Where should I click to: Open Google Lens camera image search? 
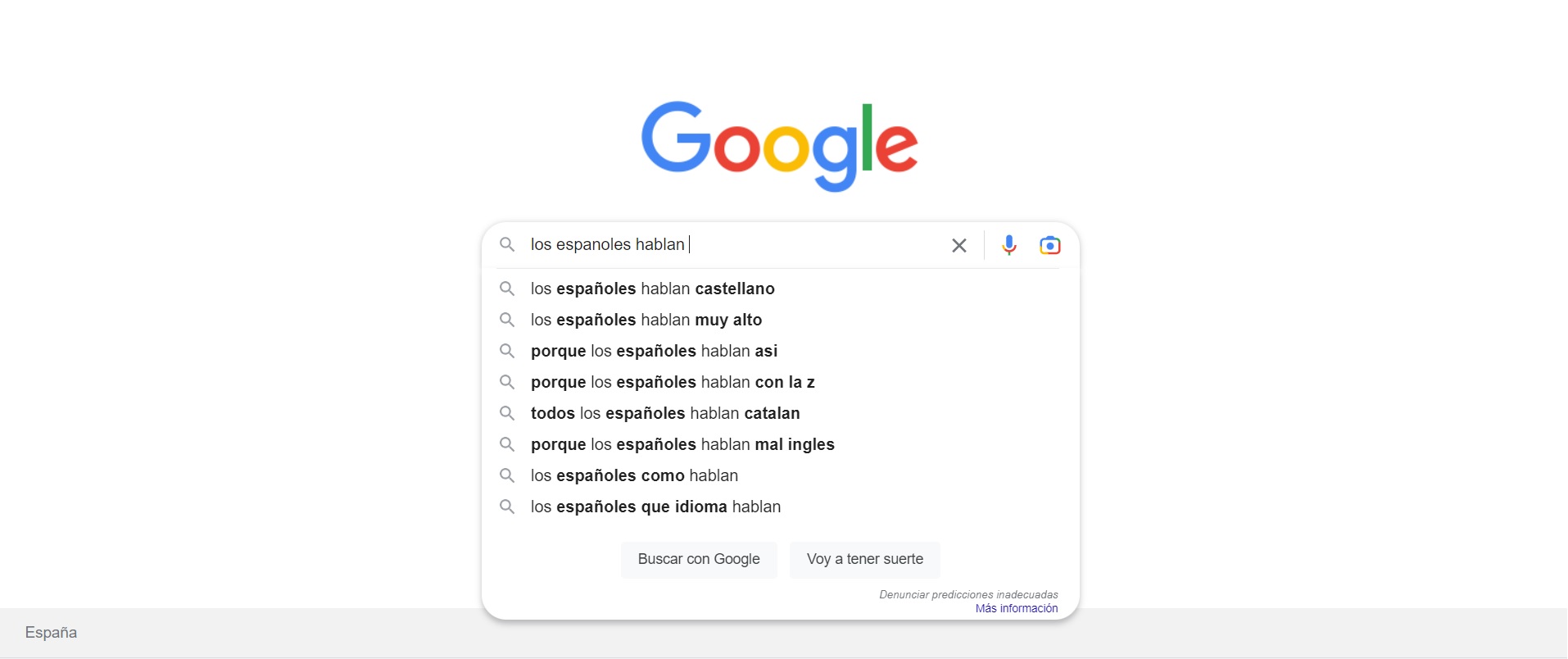pos(1049,245)
